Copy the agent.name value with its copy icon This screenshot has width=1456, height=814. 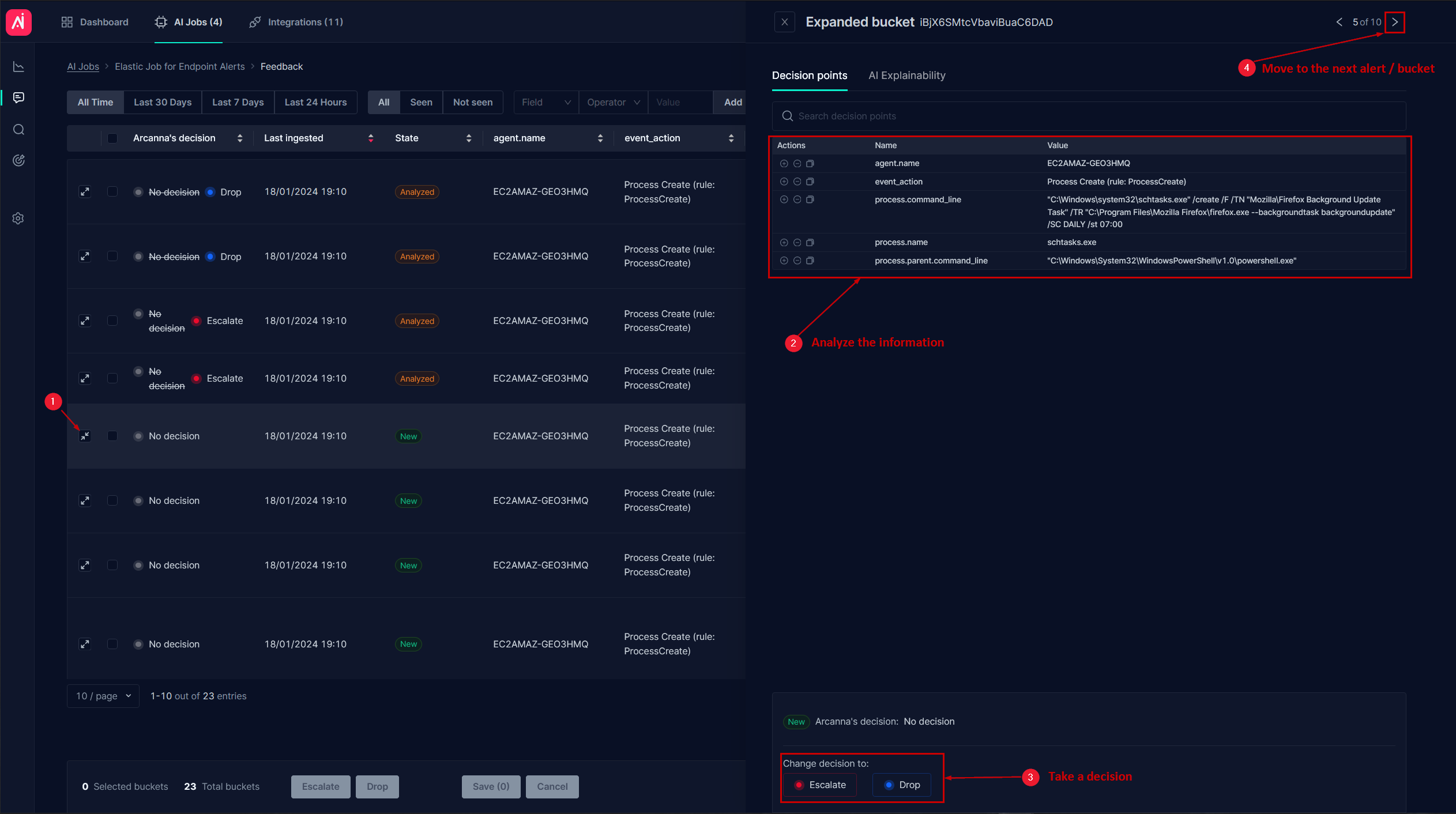810,164
